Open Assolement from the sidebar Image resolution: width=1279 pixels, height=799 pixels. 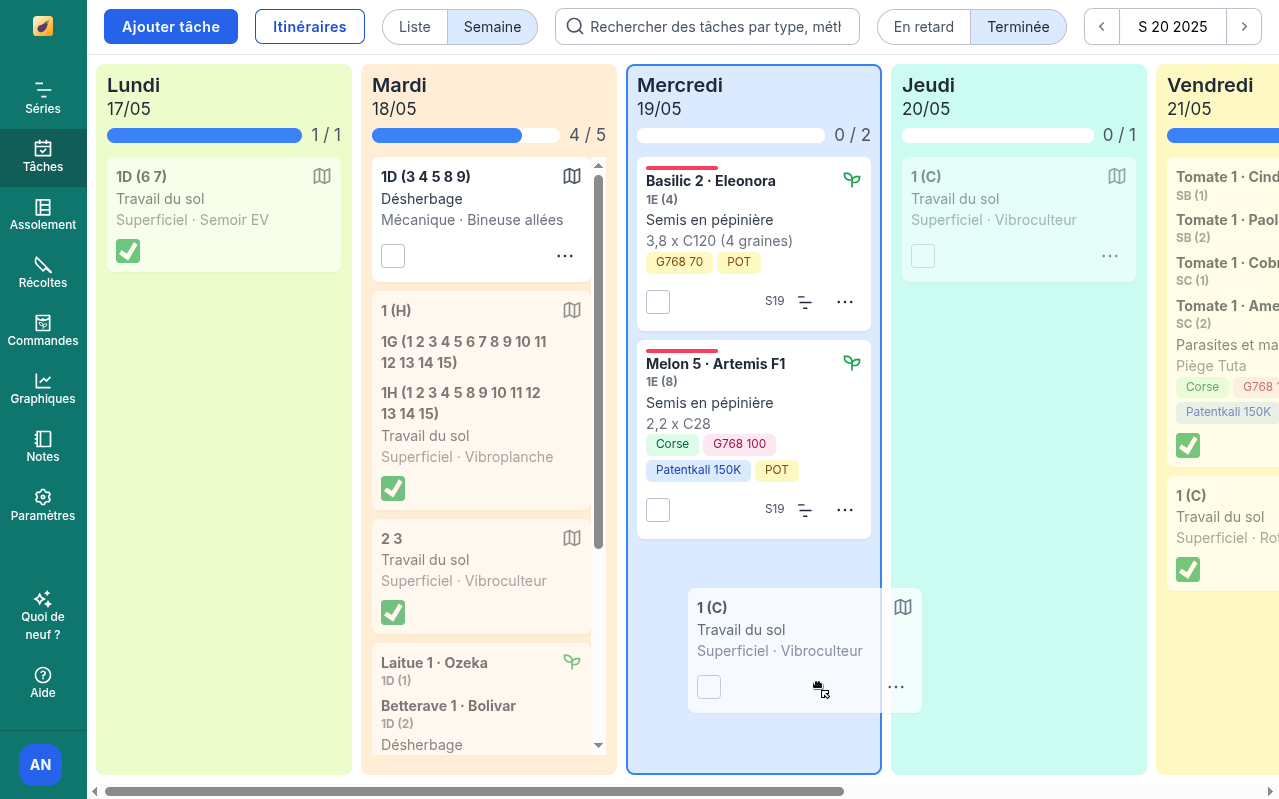click(x=43, y=214)
